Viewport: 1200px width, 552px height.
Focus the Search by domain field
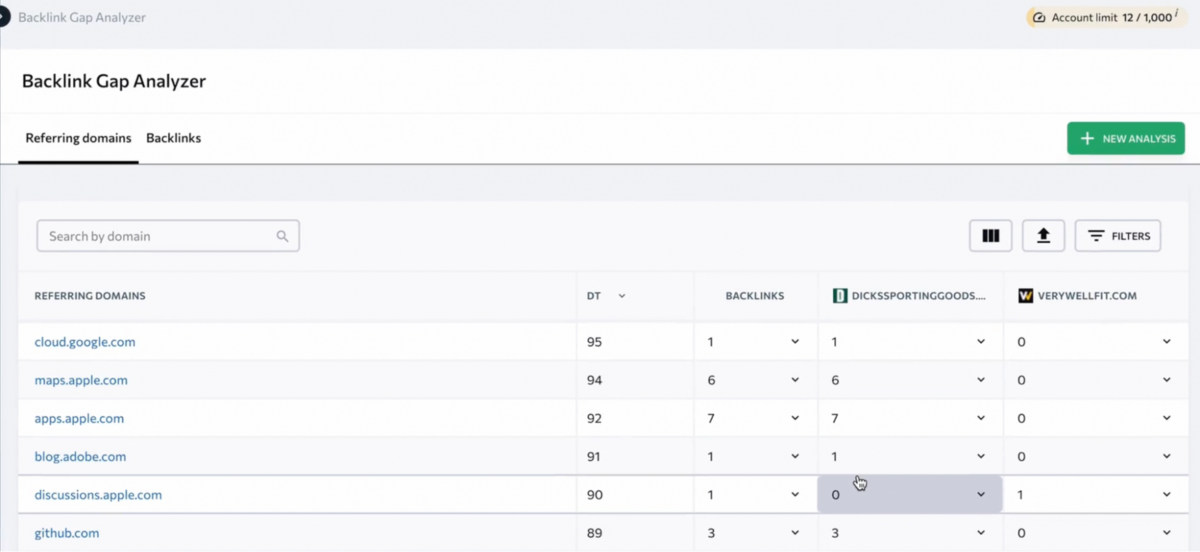click(x=168, y=236)
